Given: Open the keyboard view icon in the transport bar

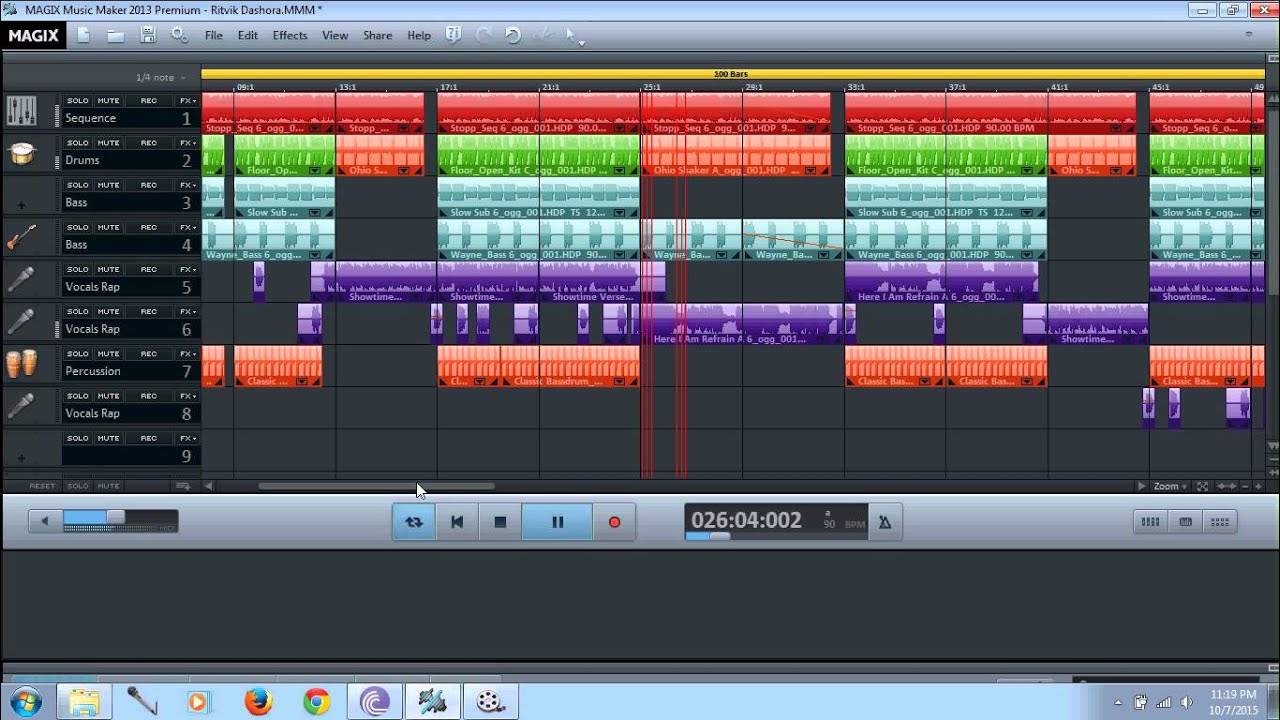Looking at the screenshot, I should [1185, 521].
